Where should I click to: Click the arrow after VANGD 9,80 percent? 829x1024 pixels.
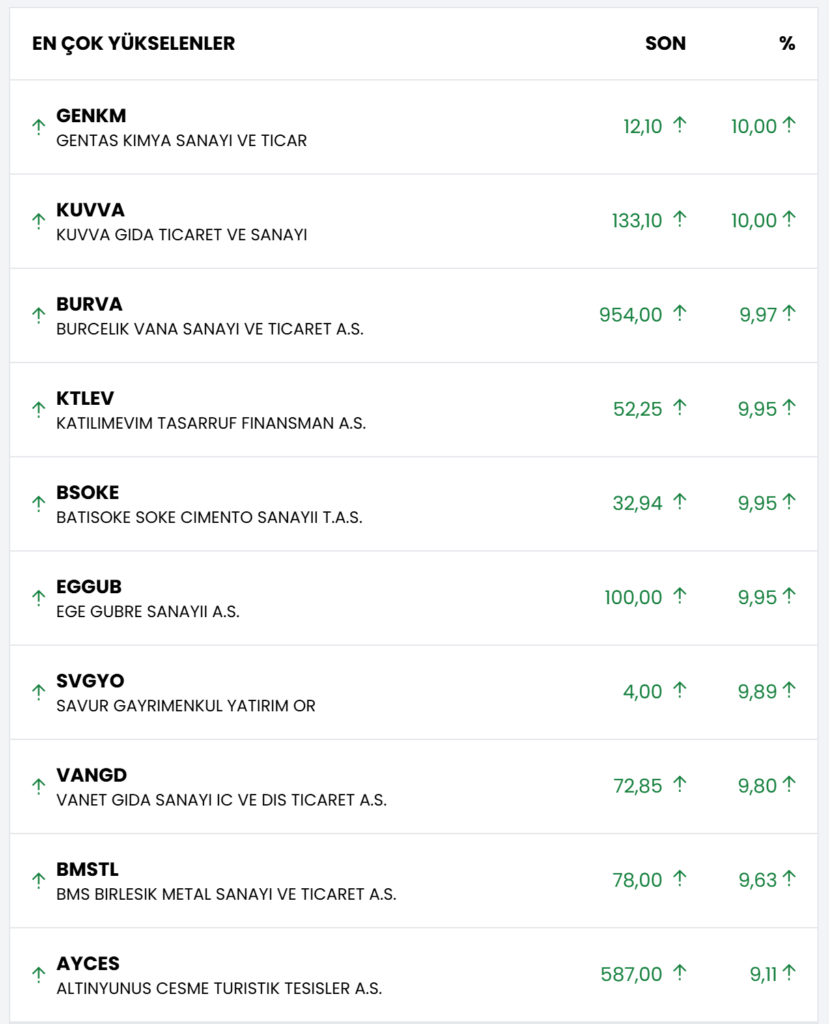[789, 785]
